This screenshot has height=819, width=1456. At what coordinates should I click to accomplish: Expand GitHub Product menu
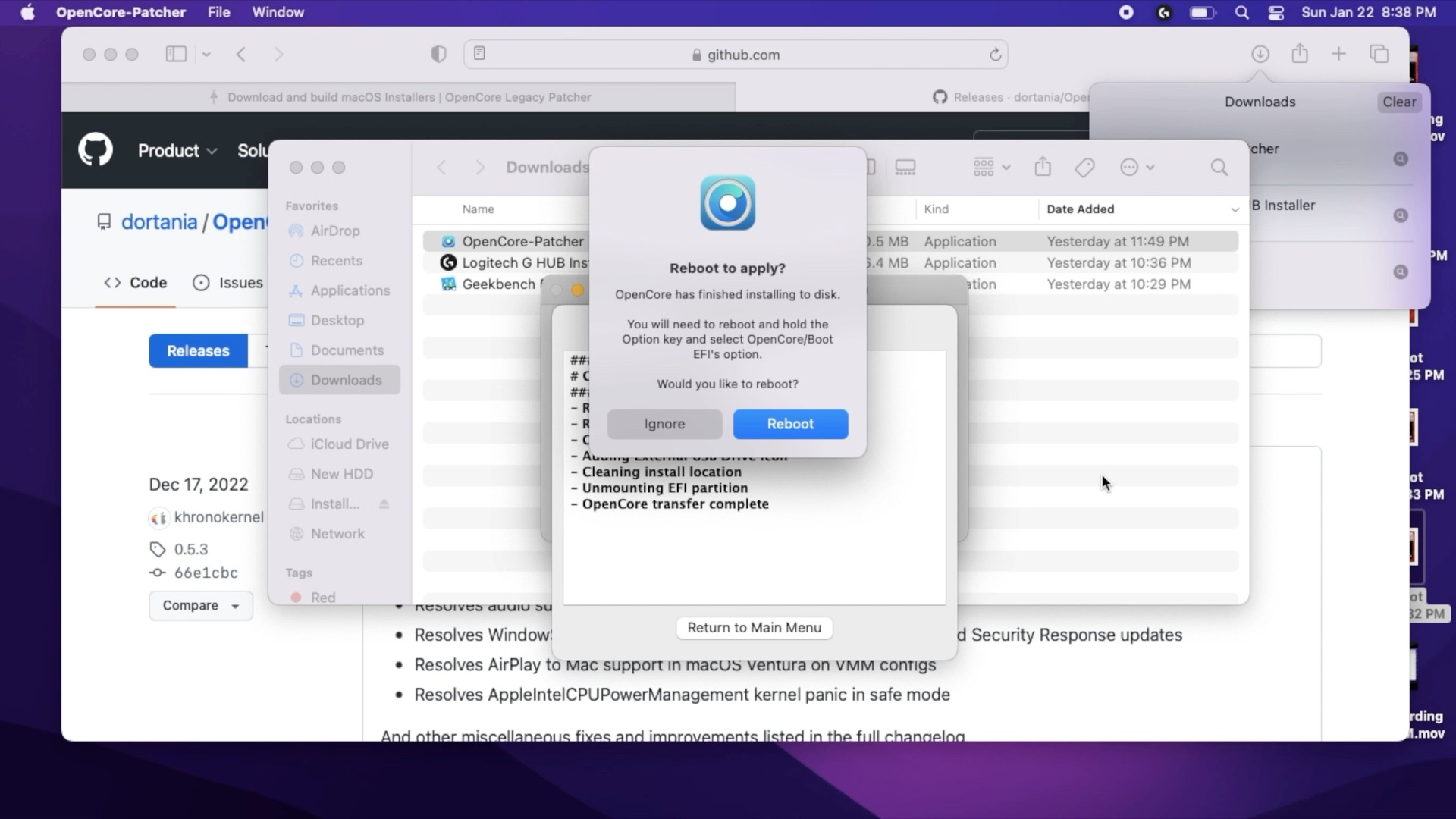tap(177, 150)
